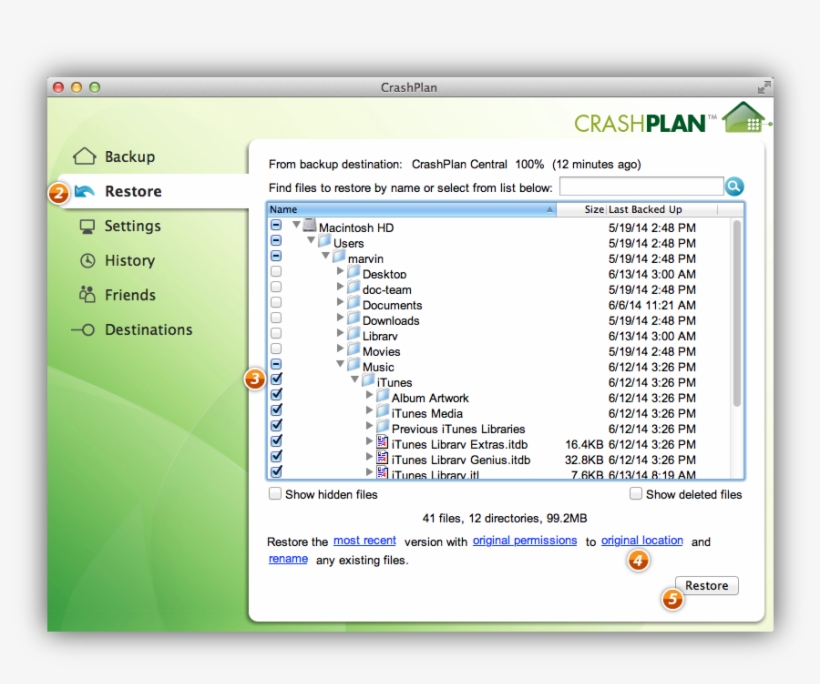Open the original location link

tap(642, 540)
